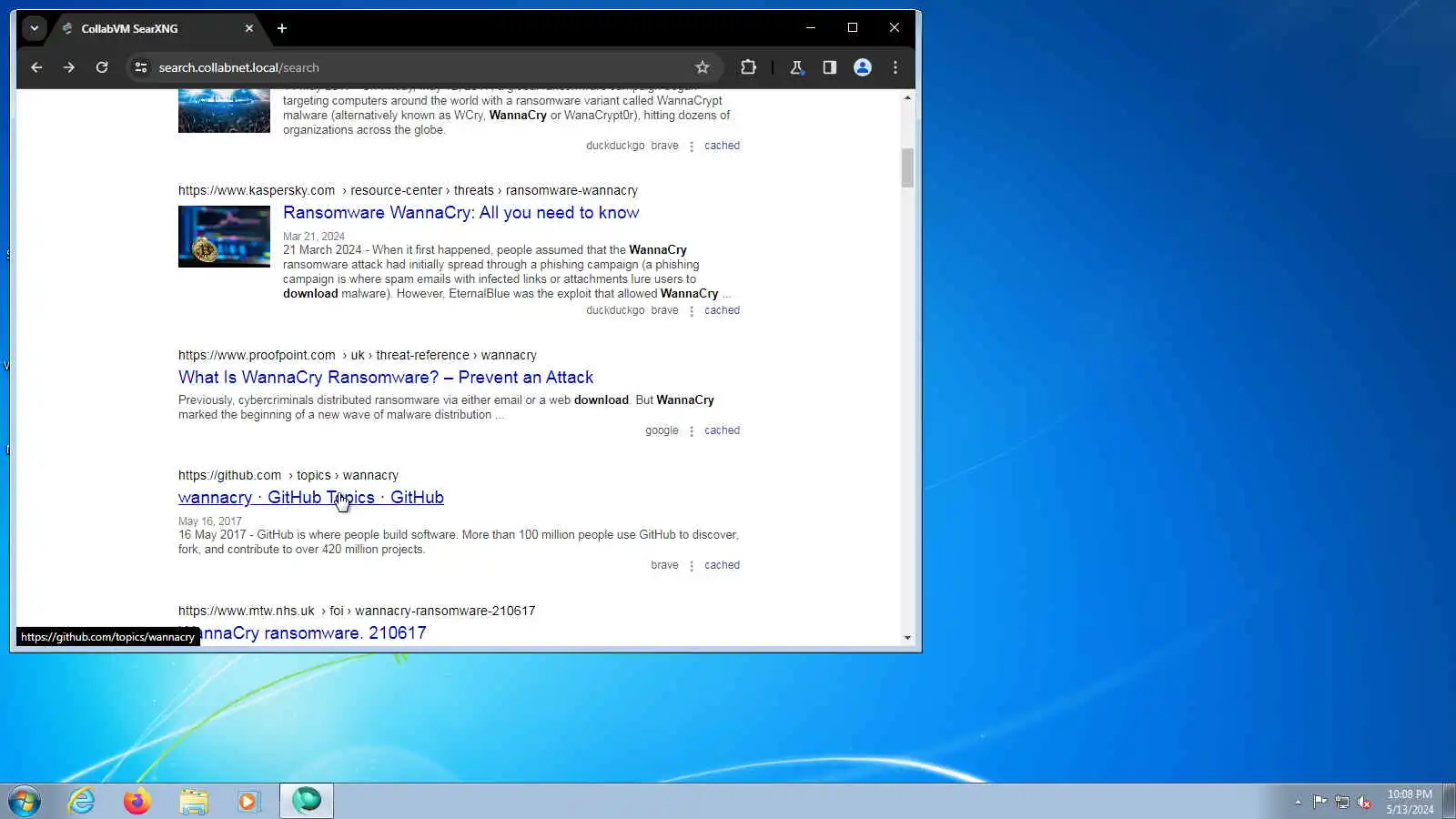Viewport: 1456px width, 819px height.
Task: Open the 'wannacry · GitHub Topics · GitHub' result
Action: tap(311, 498)
